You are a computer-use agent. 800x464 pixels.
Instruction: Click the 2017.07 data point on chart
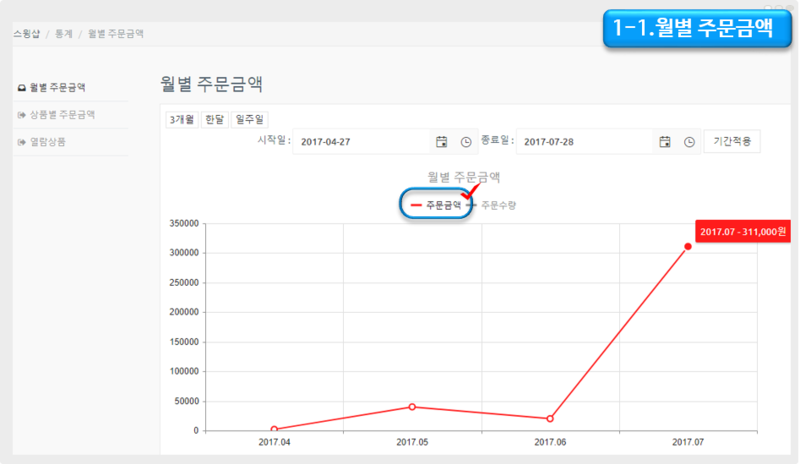[x=688, y=246]
